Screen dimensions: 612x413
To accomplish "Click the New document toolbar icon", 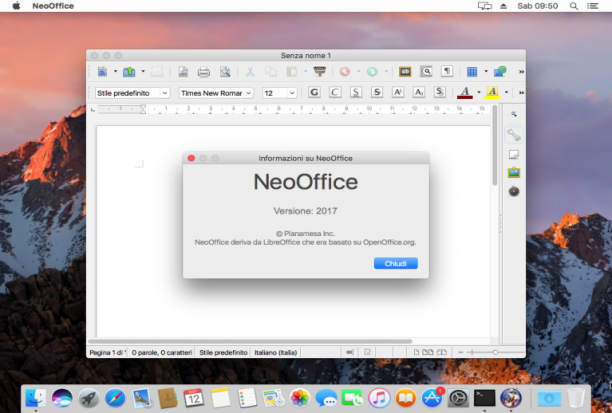I will click(x=102, y=71).
